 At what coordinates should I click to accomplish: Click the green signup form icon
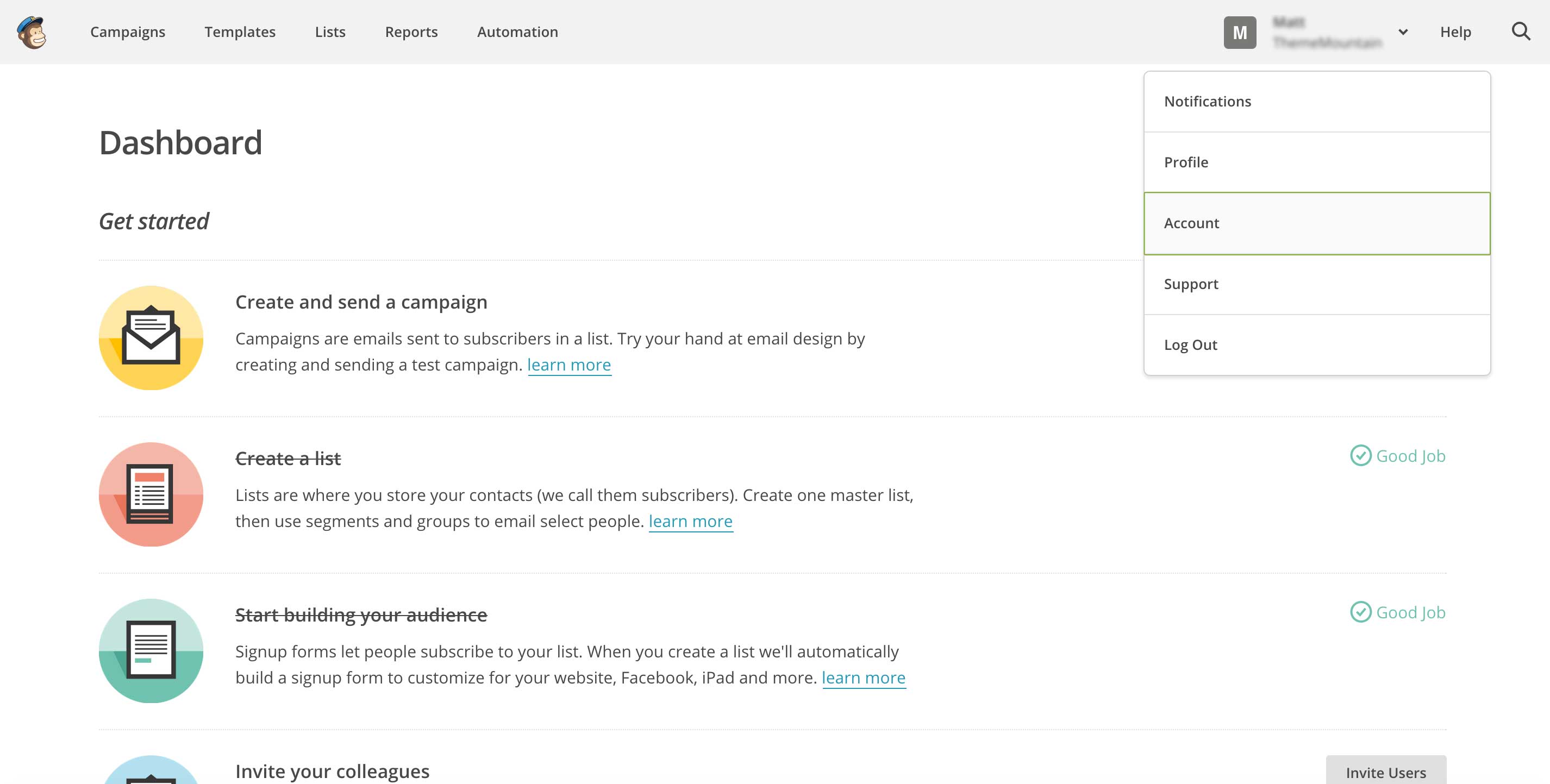pyautogui.click(x=151, y=650)
